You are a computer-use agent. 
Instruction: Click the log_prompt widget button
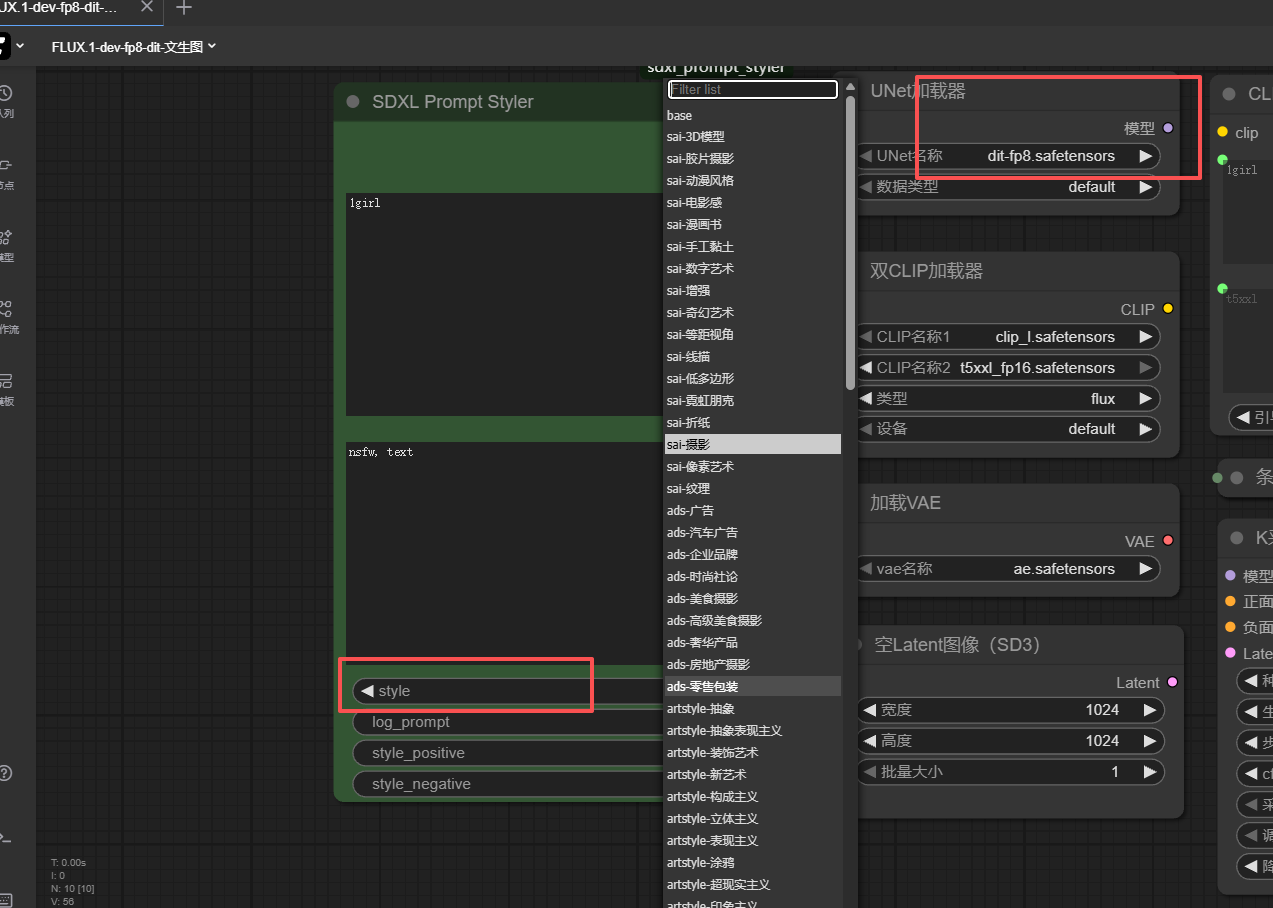(505, 722)
